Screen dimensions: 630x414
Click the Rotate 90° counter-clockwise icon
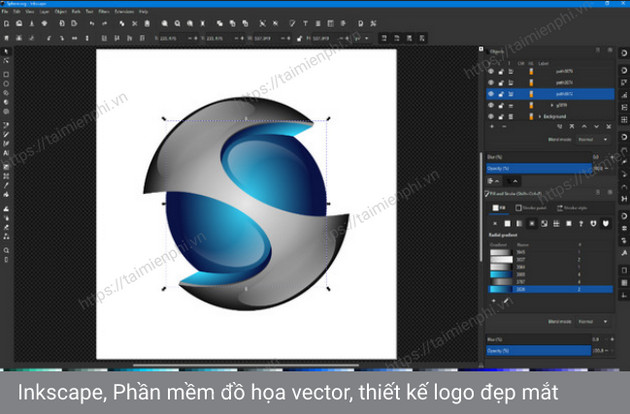49,38
